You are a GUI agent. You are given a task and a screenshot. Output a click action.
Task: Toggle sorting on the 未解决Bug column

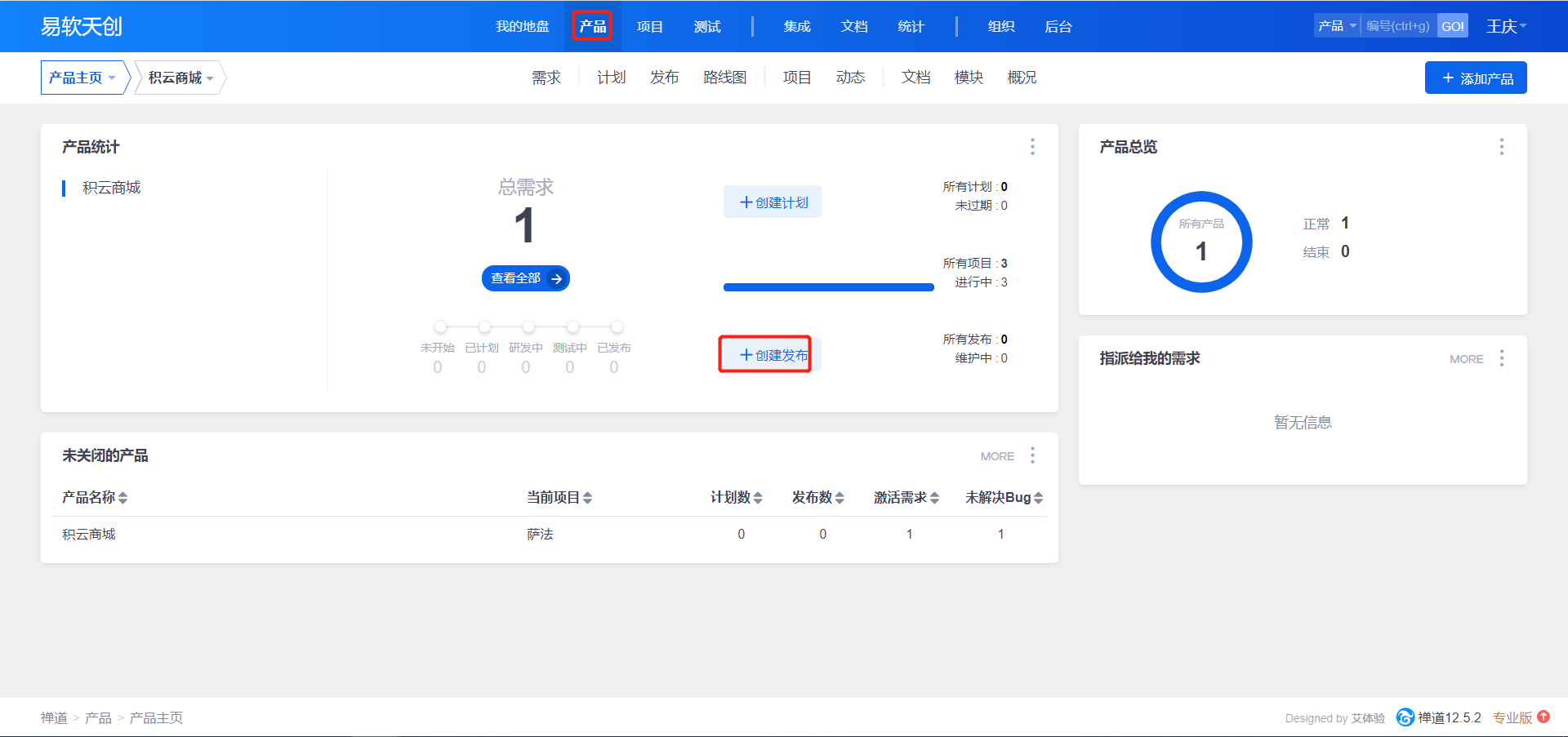(1037, 497)
